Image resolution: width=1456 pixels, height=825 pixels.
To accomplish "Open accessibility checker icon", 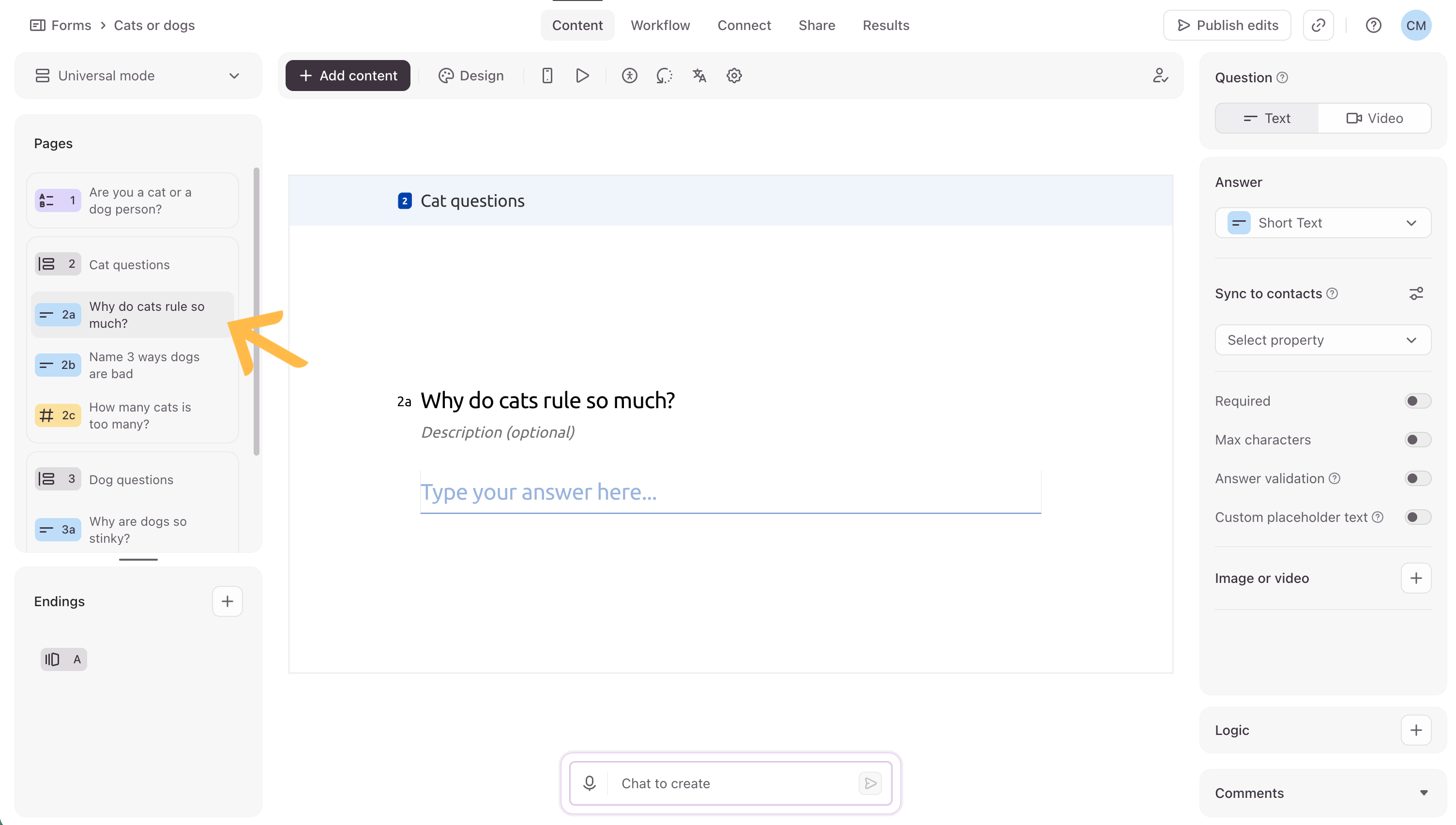I will 629,76.
